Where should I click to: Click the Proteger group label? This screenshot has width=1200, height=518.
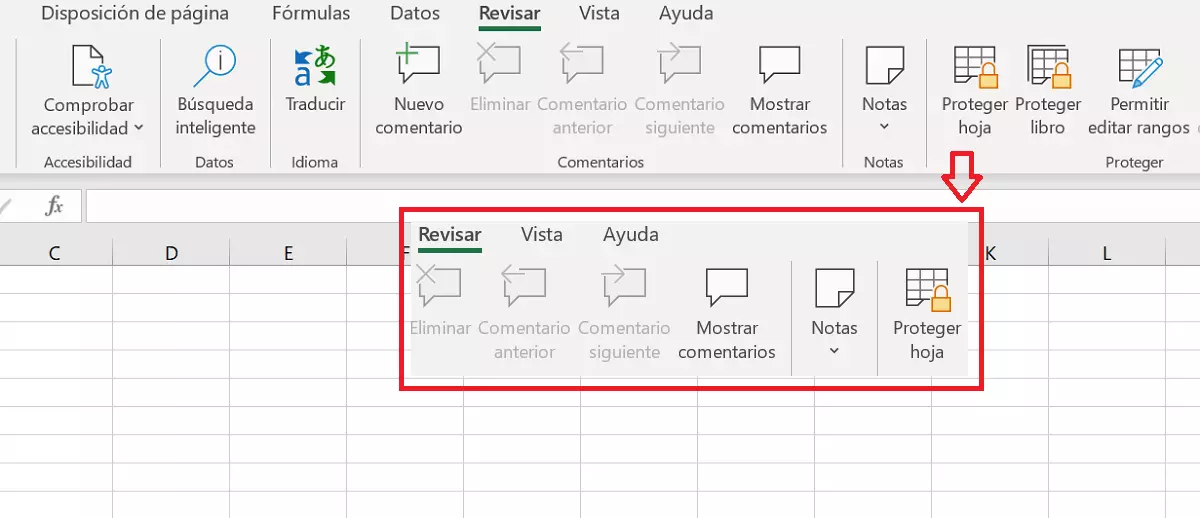pyautogui.click(x=1134, y=162)
